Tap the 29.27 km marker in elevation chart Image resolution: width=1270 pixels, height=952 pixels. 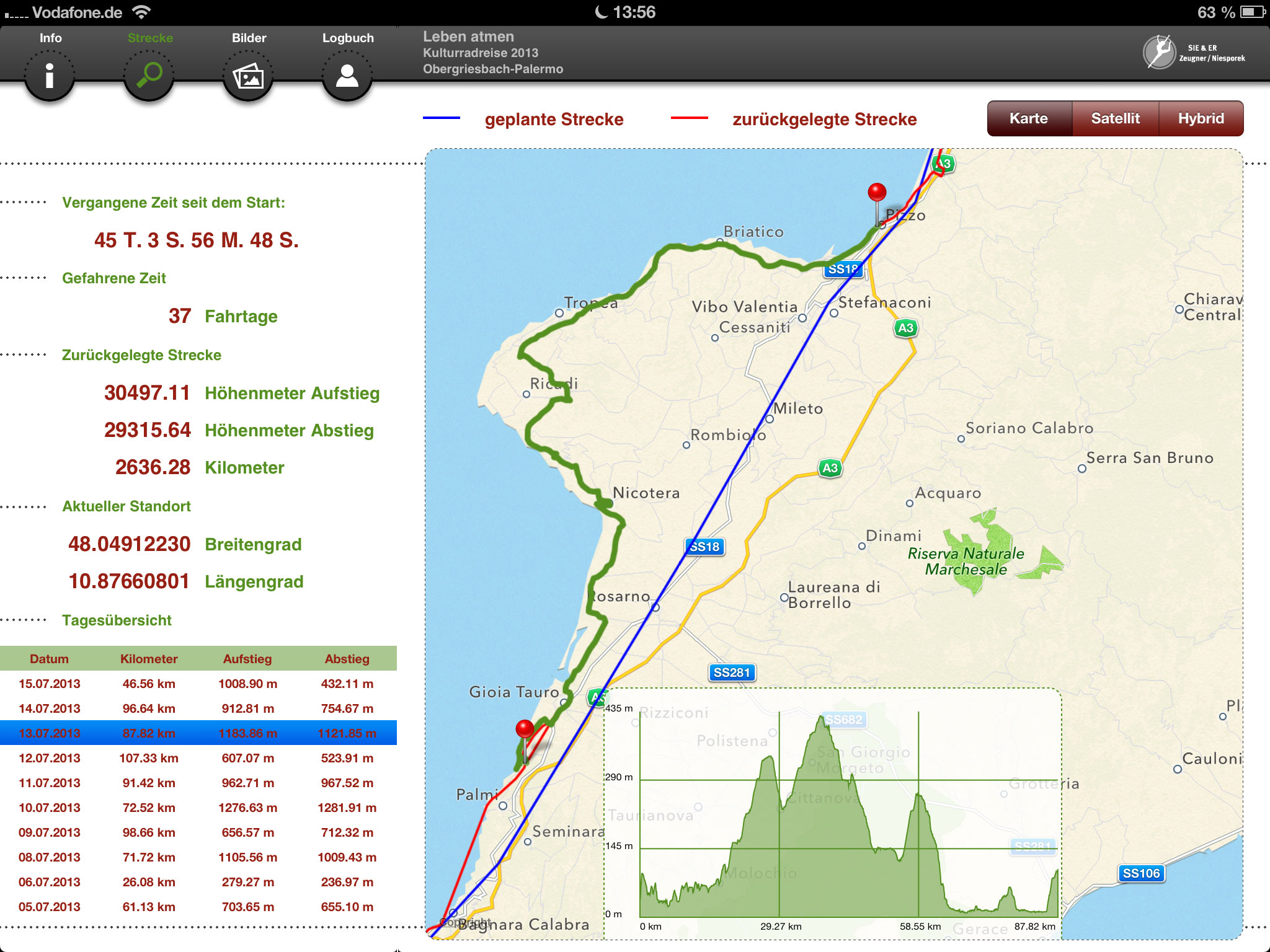[x=780, y=926]
